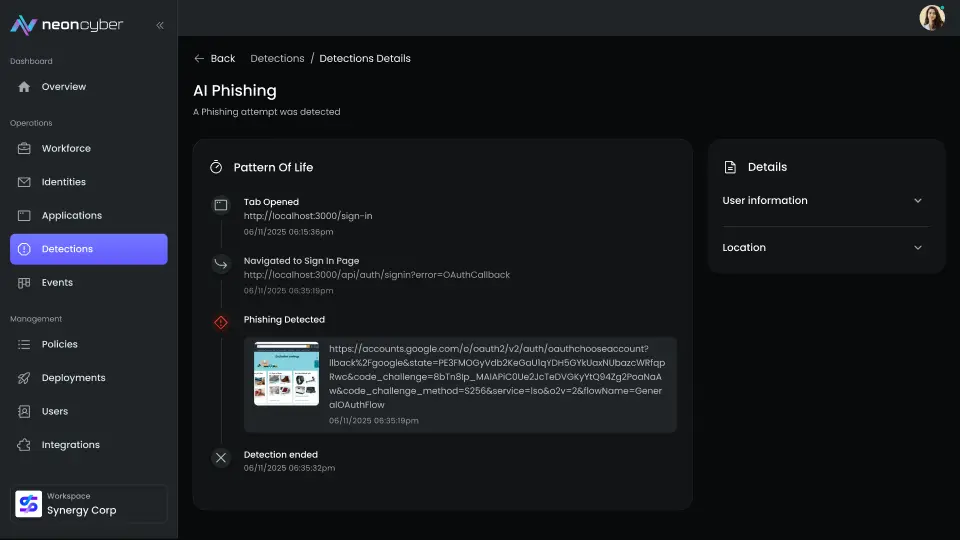Click timestamp 06/11/2025 06:35:32pm
This screenshot has width=960, height=540.
(x=289, y=468)
